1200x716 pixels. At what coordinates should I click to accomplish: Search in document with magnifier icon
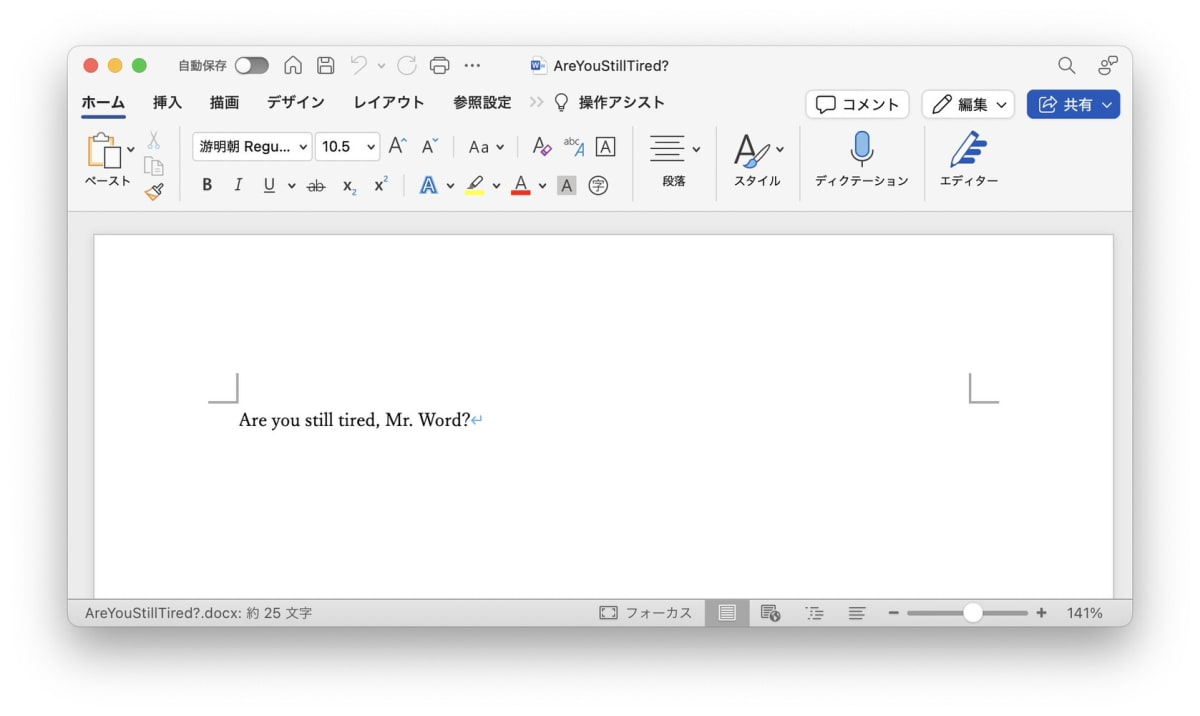1067,65
